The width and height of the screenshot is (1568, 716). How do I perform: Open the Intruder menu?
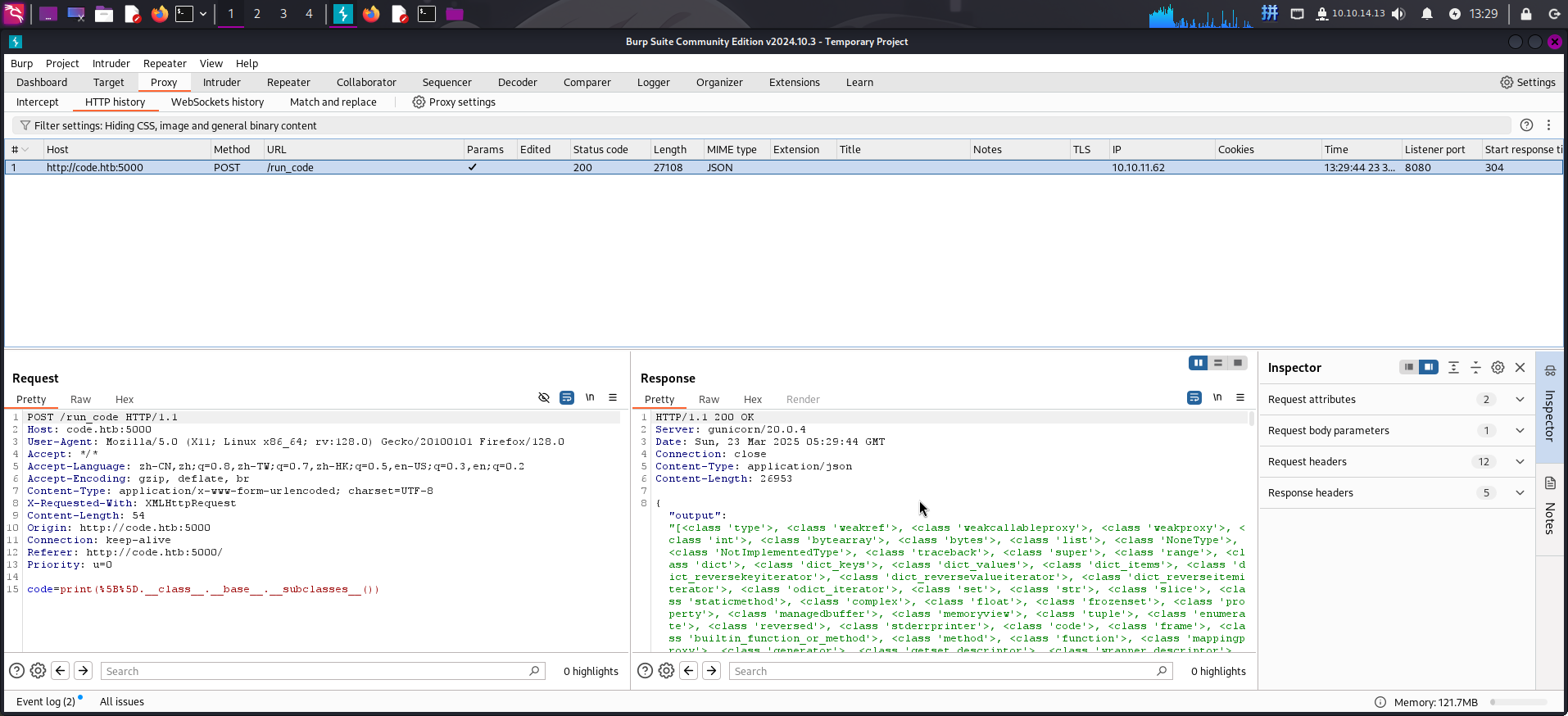[x=111, y=64]
